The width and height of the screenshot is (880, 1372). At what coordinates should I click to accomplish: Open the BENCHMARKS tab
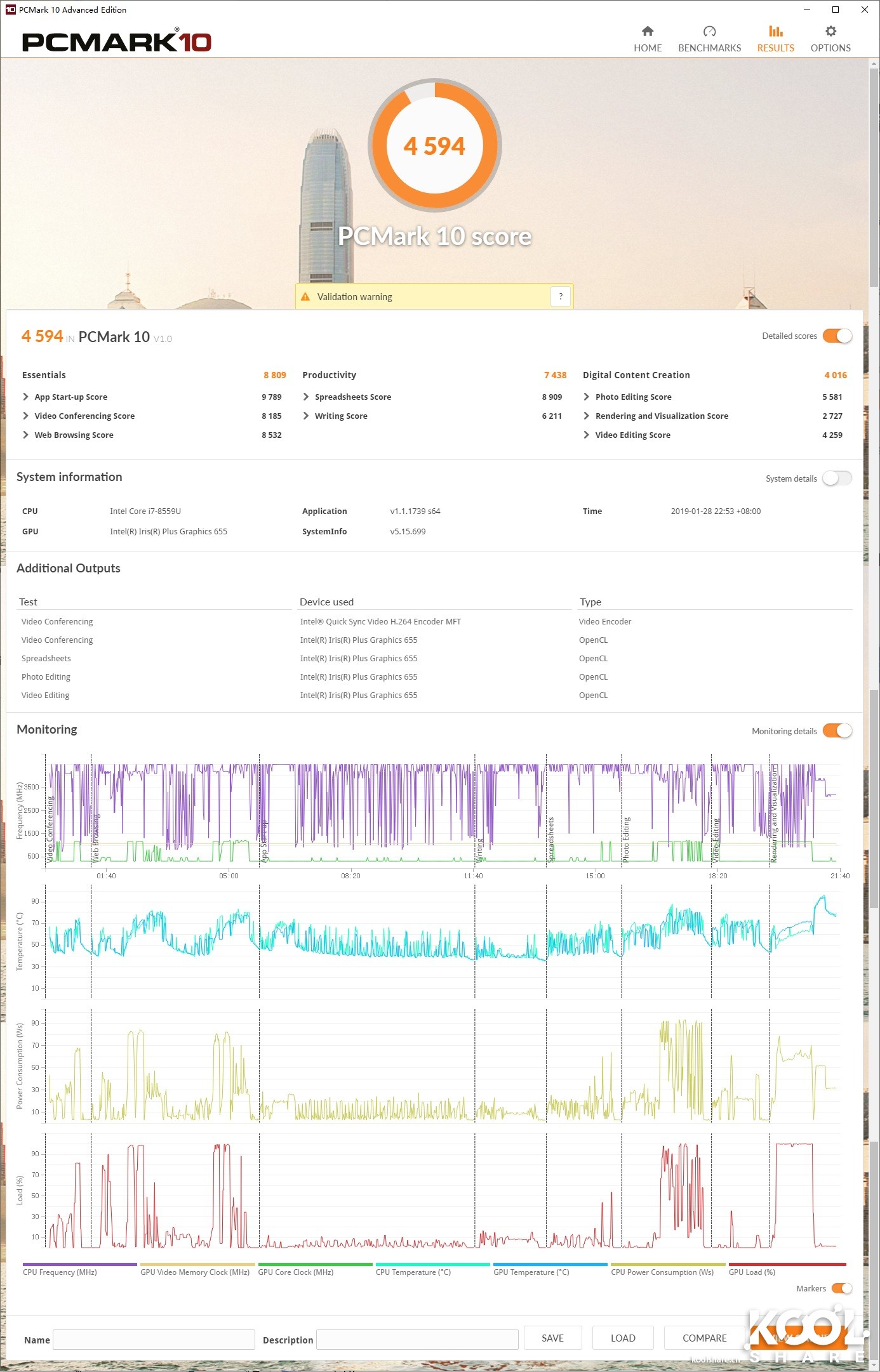[709, 39]
